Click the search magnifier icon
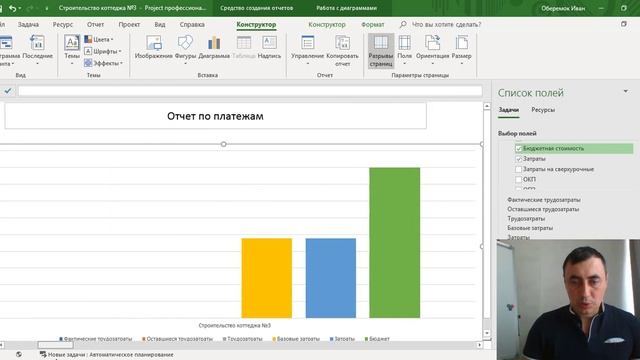This screenshot has width=640, height=360. coord(403,24)
